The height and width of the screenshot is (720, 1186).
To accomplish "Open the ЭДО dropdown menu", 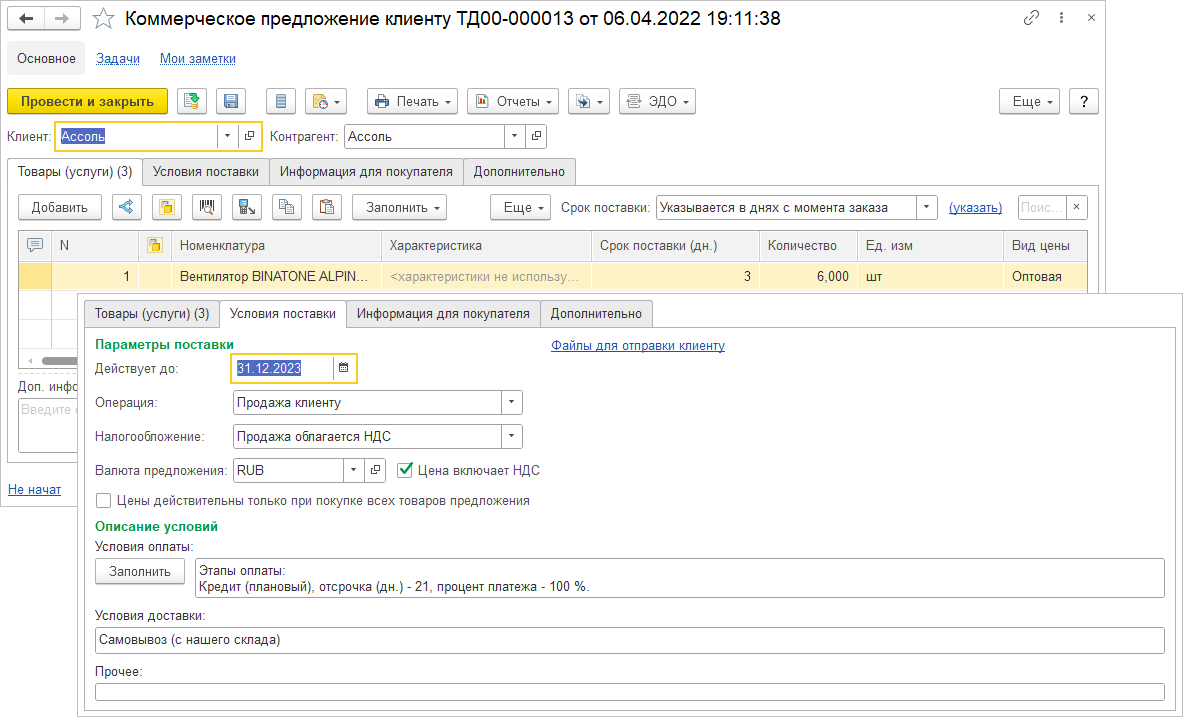I will pos(657,101).
